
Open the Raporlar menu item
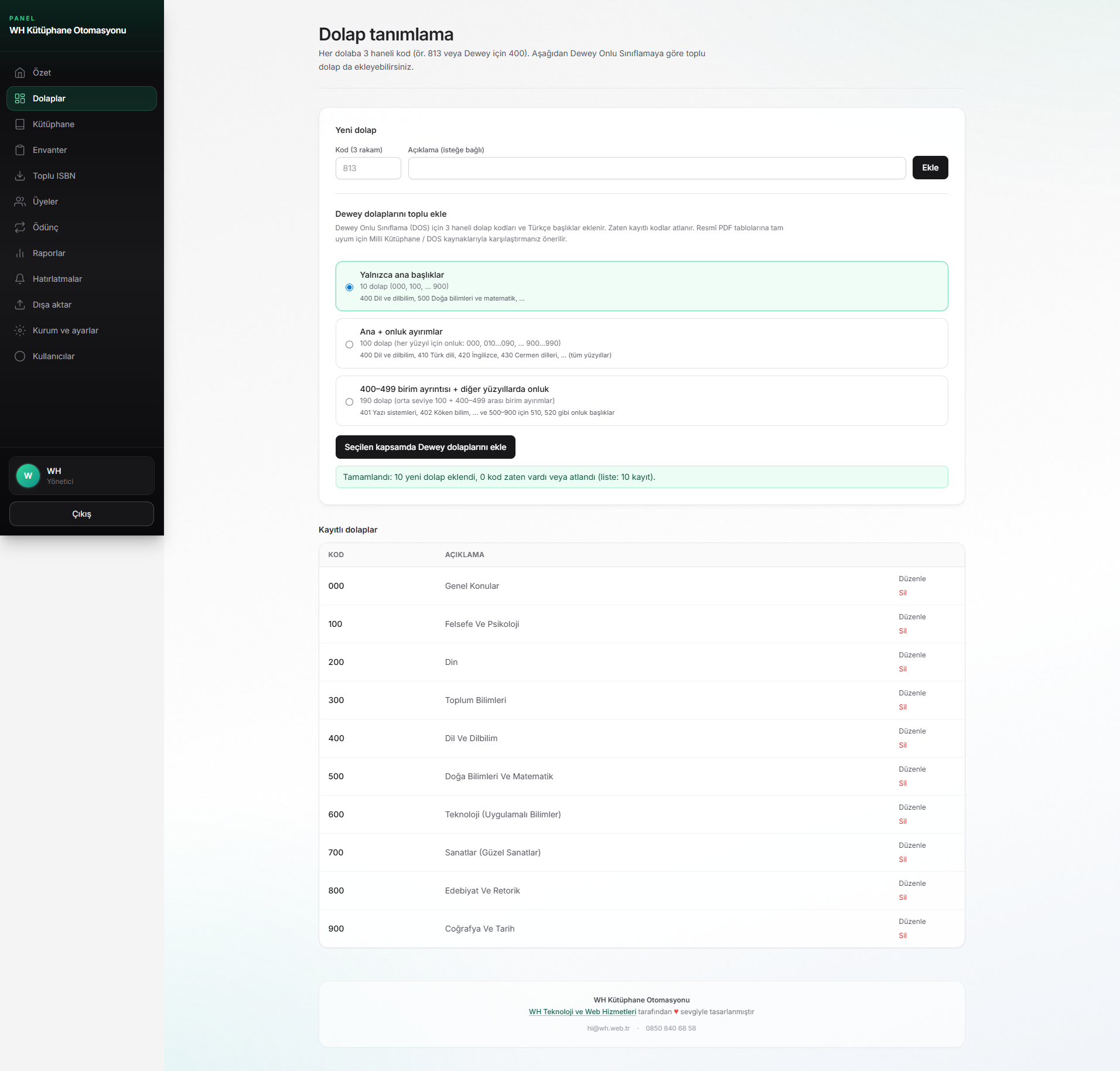81,253
